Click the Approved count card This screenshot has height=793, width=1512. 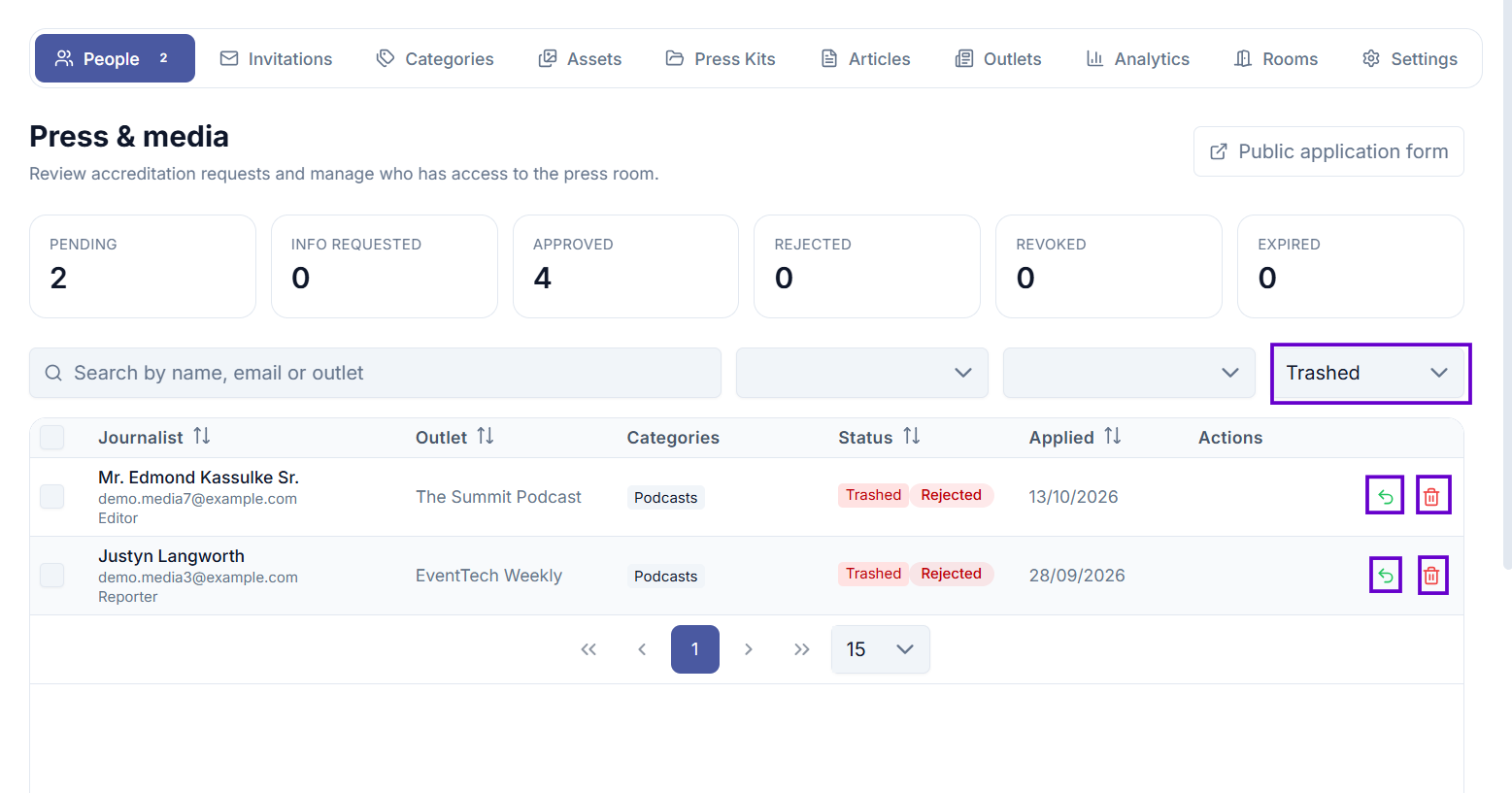625,266
